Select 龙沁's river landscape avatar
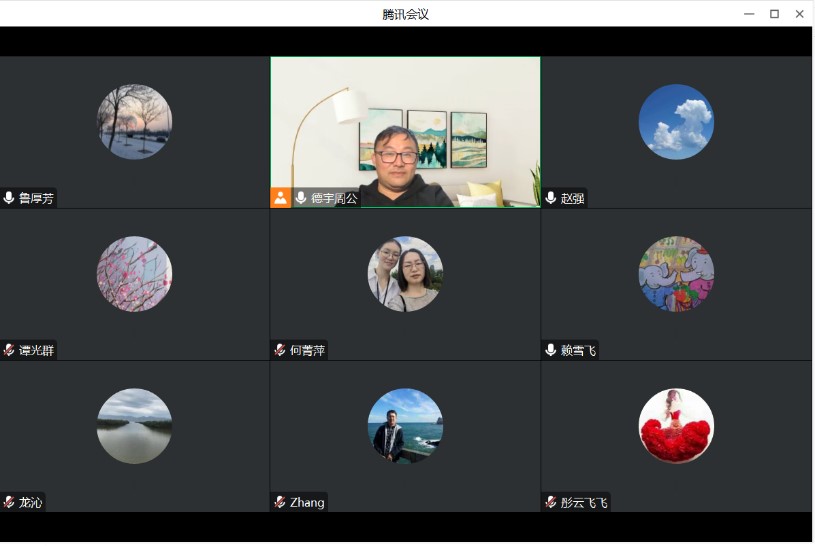Viewport: 815px width, 546px height. click(134, 426)
